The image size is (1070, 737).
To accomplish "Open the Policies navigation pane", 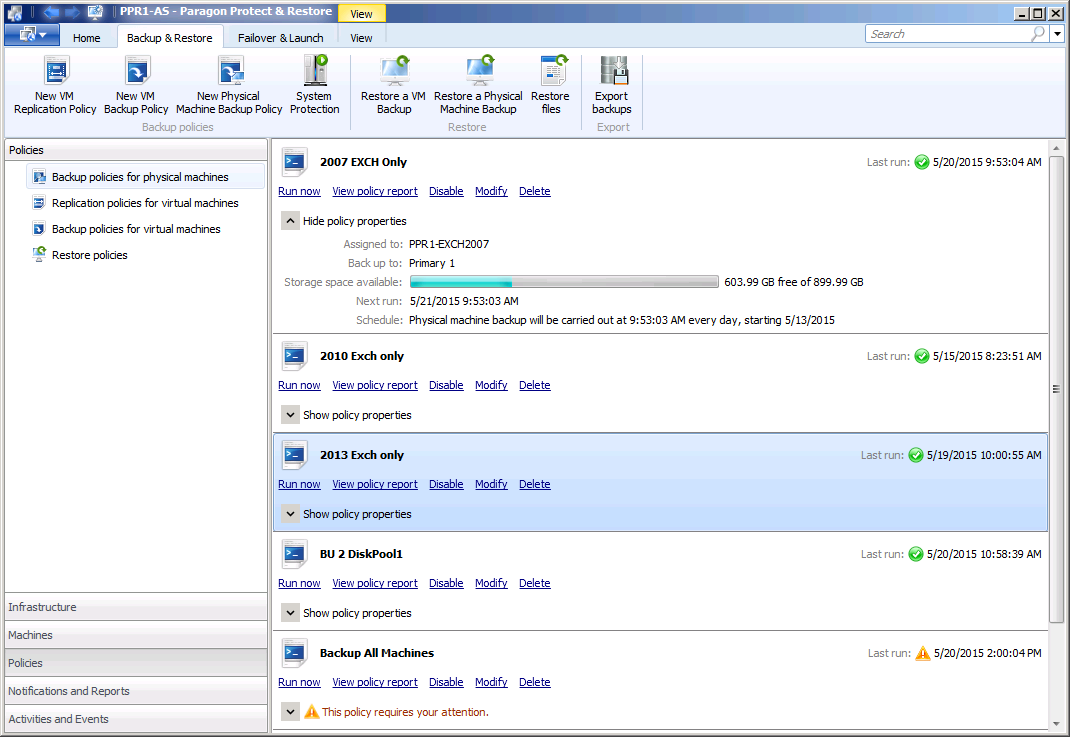I will [x=136, y=663].
